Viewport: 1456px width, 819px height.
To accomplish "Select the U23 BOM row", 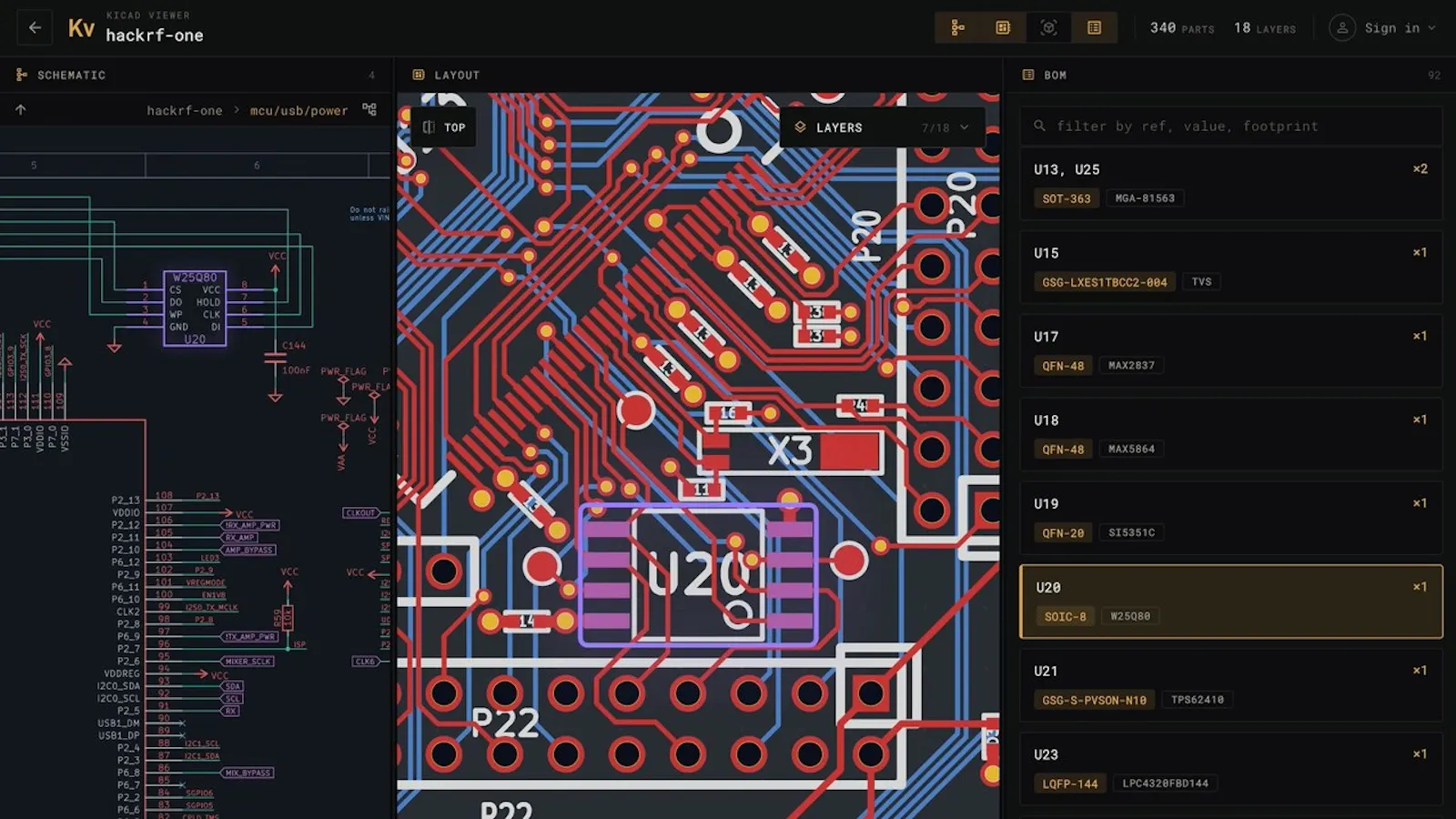I will [1231, 769].
